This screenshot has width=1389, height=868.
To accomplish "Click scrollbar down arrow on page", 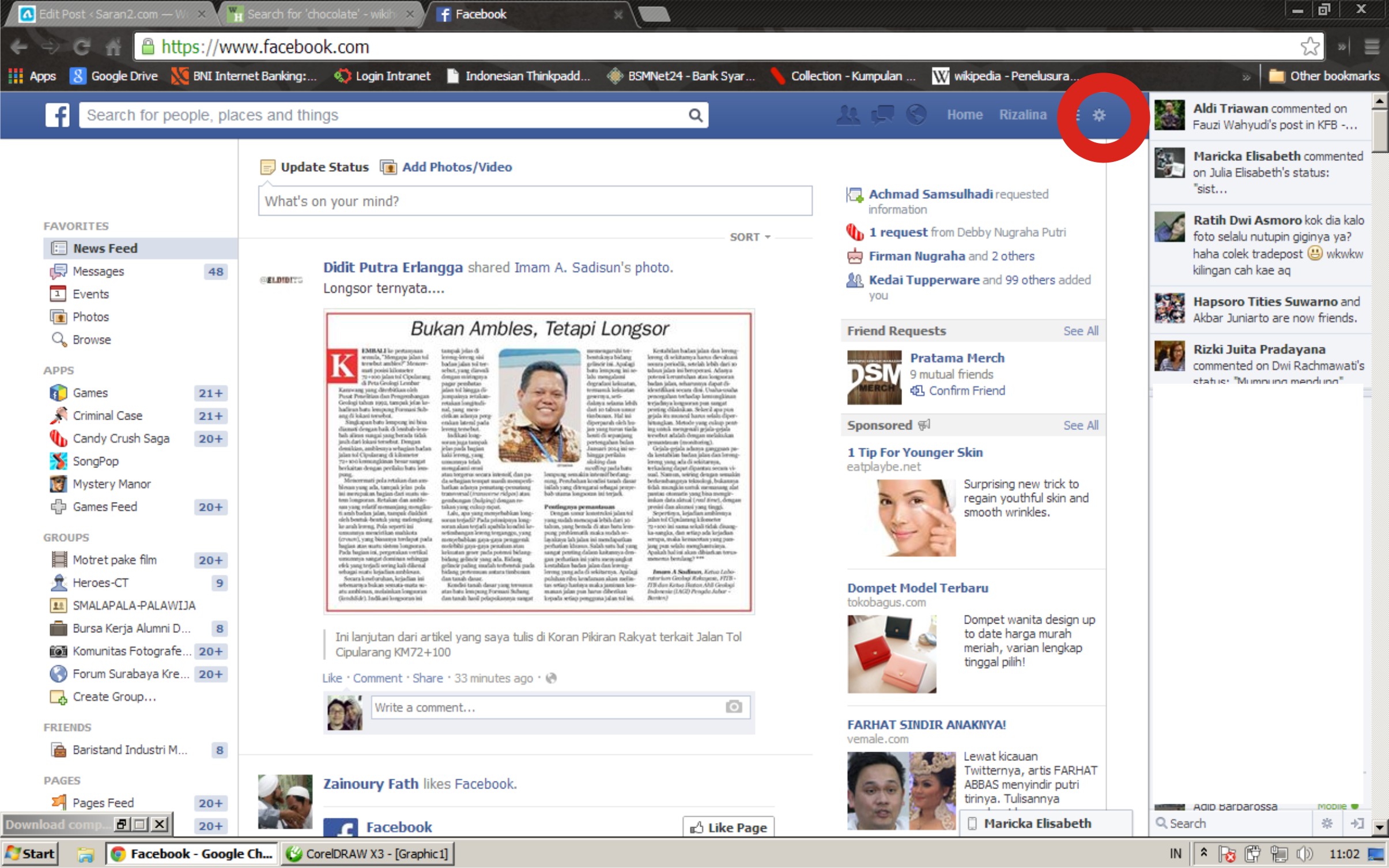I will pos(1380,827).
